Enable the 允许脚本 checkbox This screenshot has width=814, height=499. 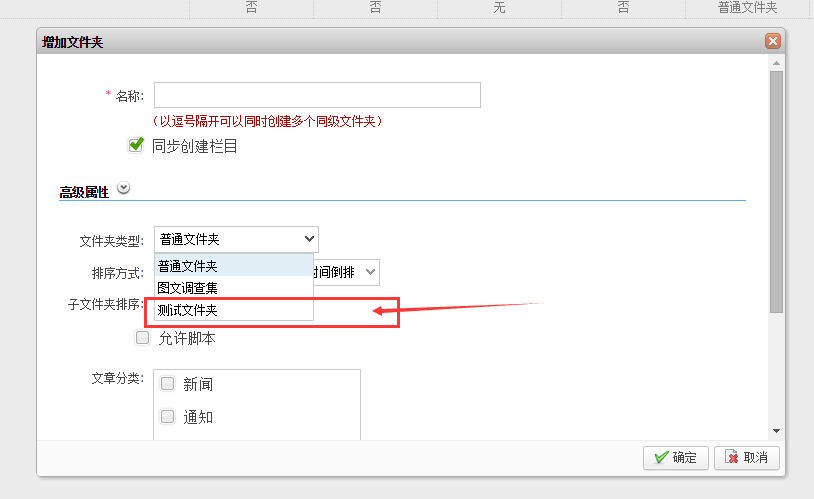(143, 338)
